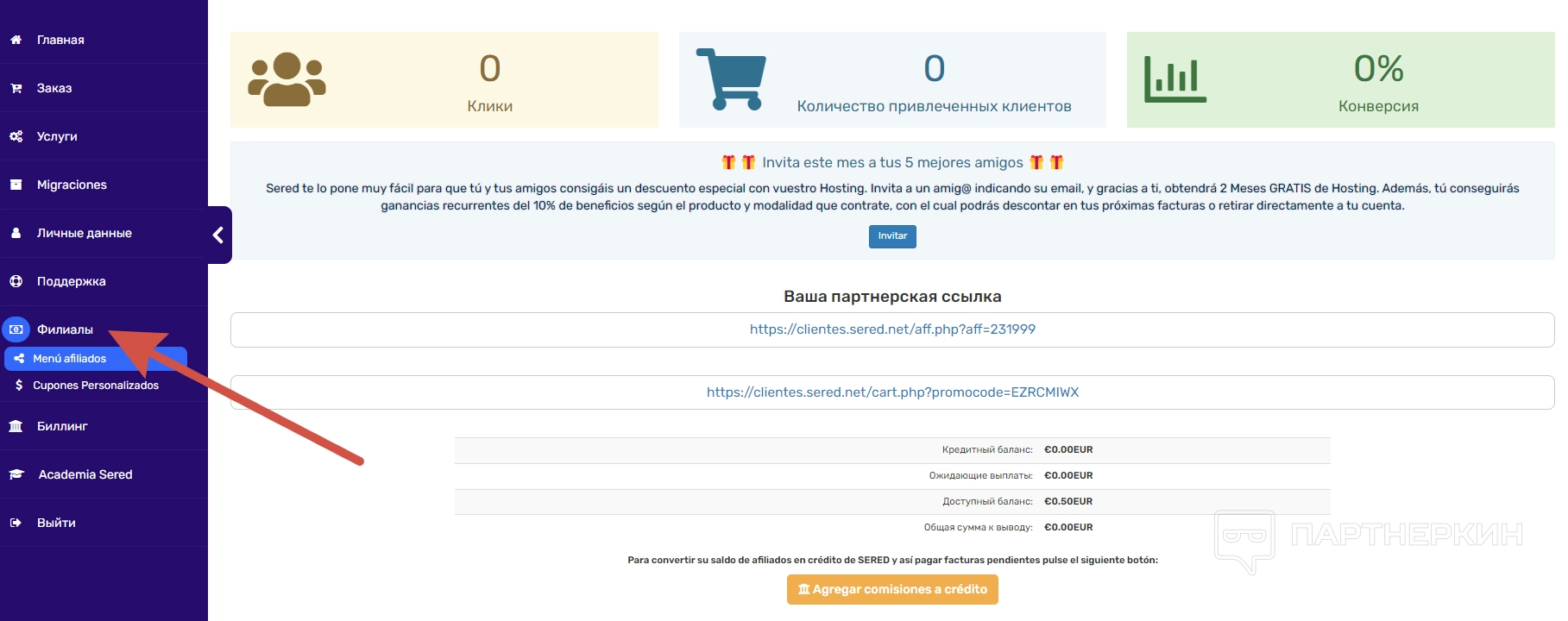
Task: Click the users group icon in Клики card
Action: click(287, 79)
